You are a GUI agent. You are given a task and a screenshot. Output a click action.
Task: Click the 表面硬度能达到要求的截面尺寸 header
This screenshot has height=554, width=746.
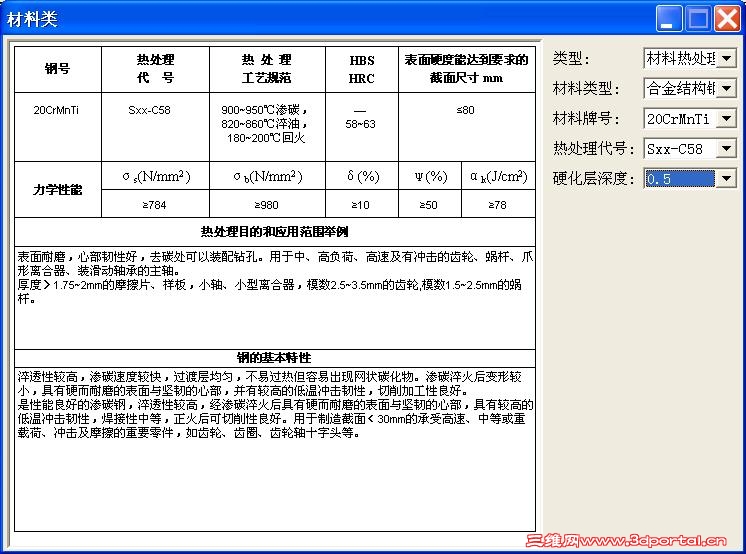pyautogui.click(x=466, y=69)
